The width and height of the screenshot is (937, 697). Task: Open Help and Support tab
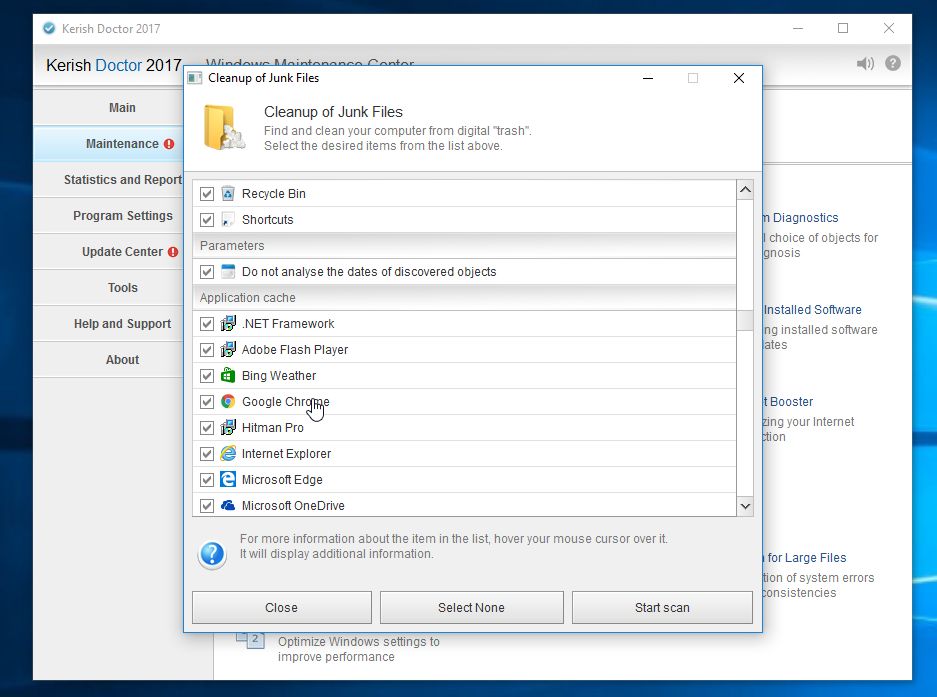[x=108, y=323]
